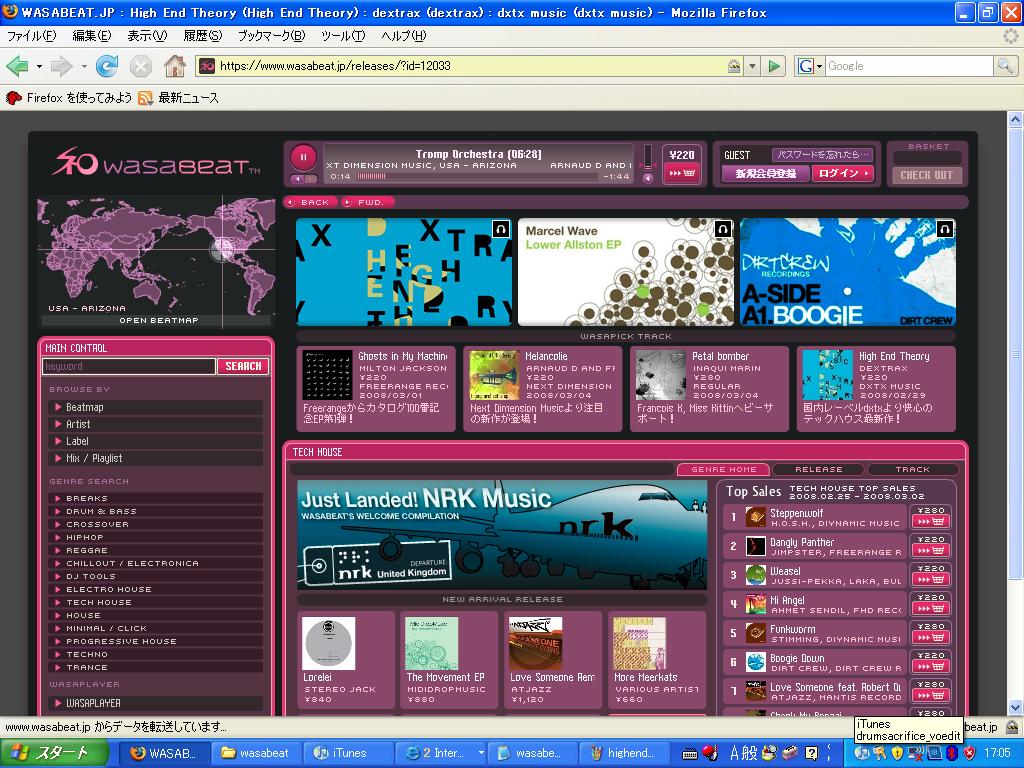This screenshot has width=1024, height=768.
Task: Select the GENRE HOME tab
Action: (x=724, y=469)
